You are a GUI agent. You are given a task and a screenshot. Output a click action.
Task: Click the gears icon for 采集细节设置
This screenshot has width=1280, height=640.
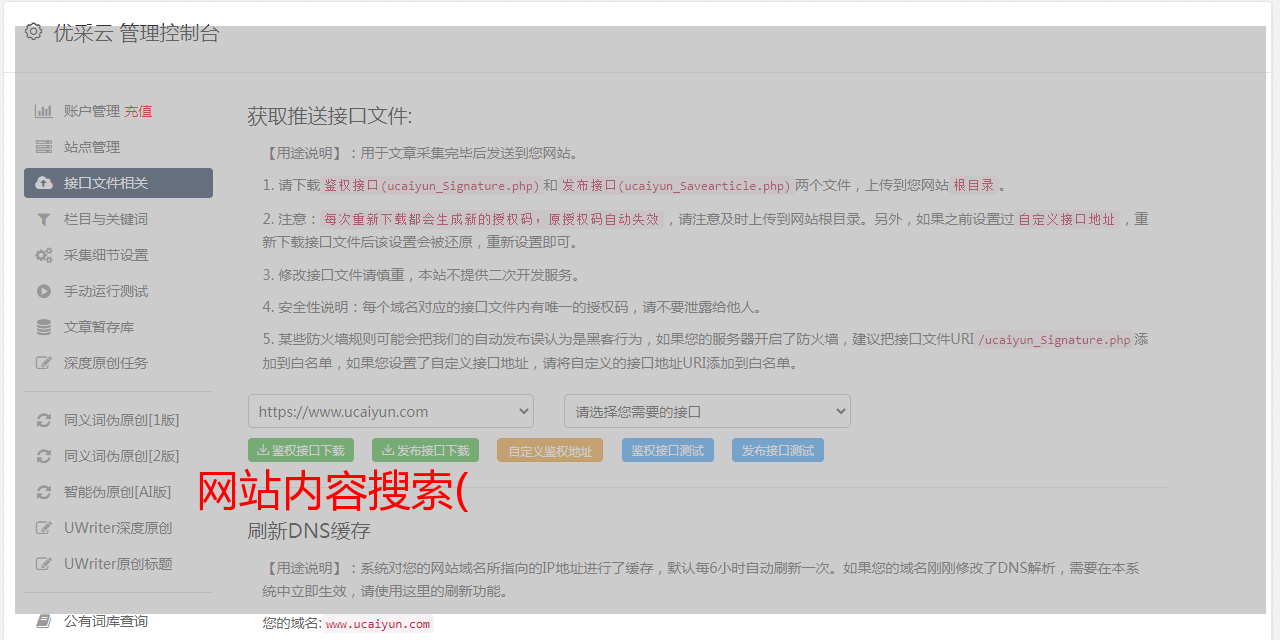pos(44,255)
